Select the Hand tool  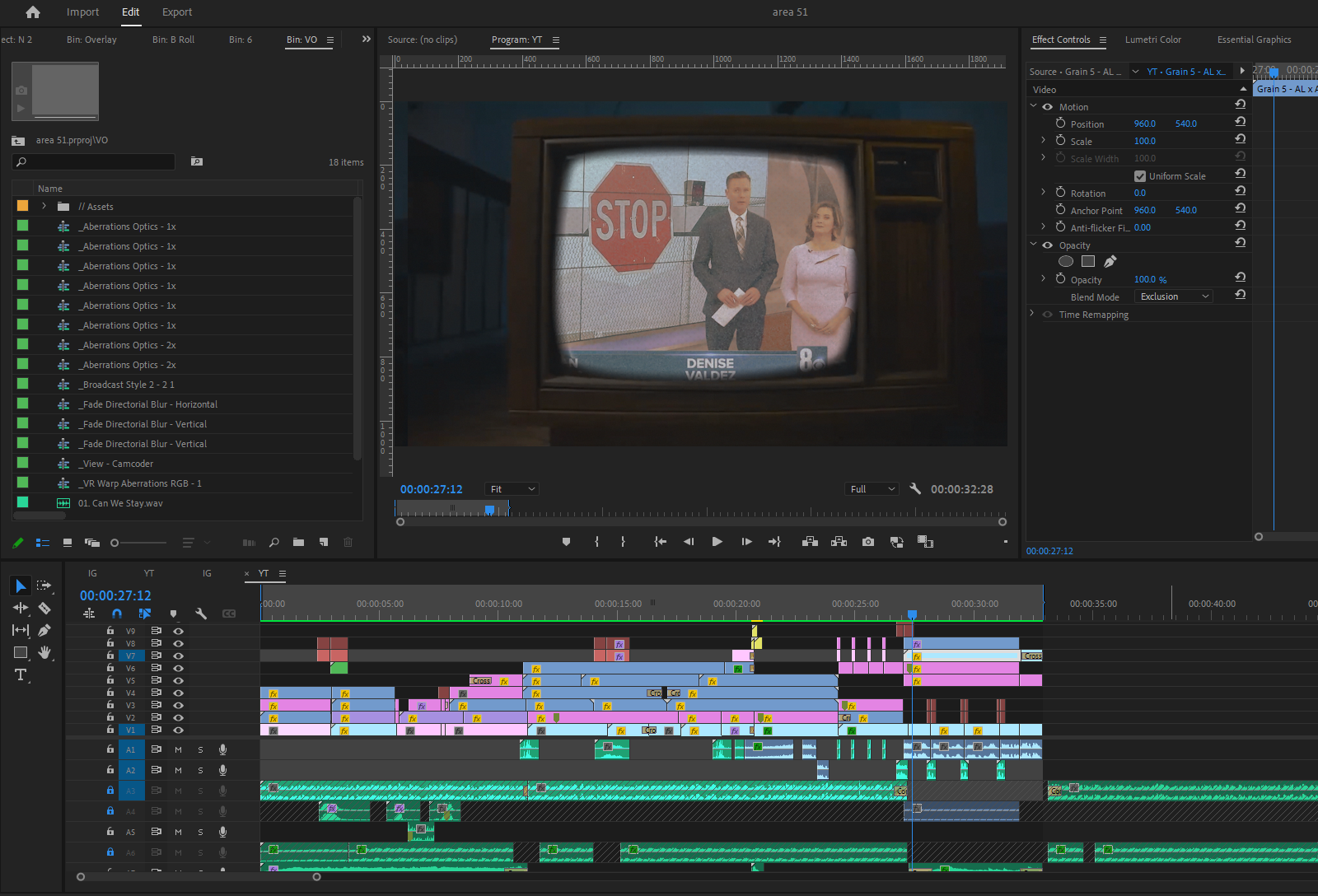click(x=44, y=652)
